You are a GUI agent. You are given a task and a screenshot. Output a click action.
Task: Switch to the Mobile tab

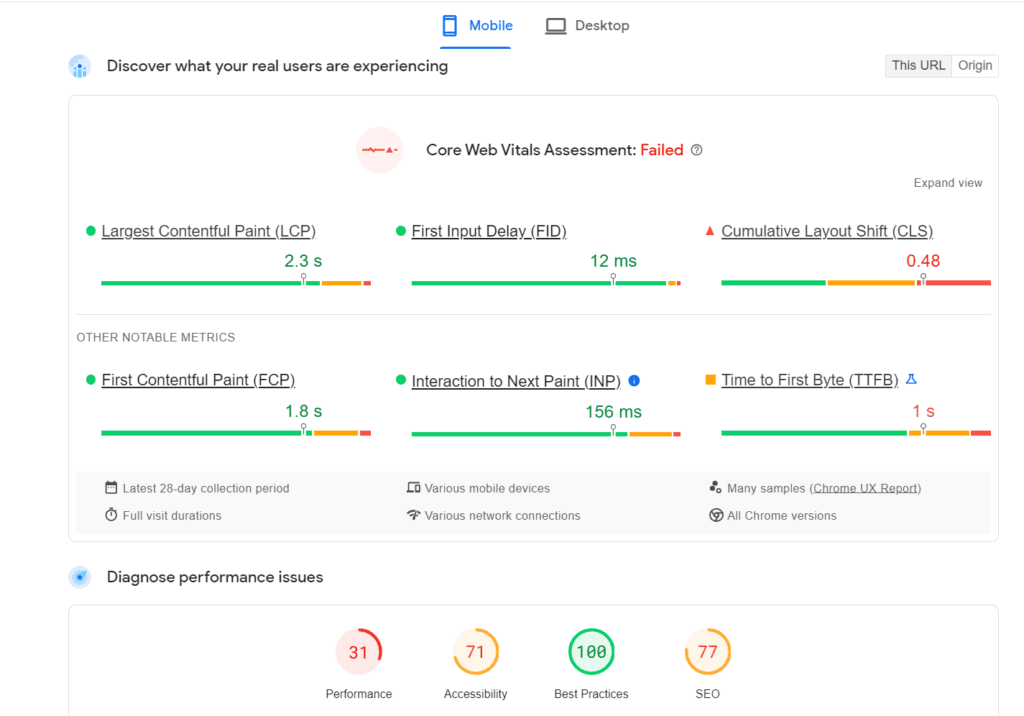[x=477, y=26]
